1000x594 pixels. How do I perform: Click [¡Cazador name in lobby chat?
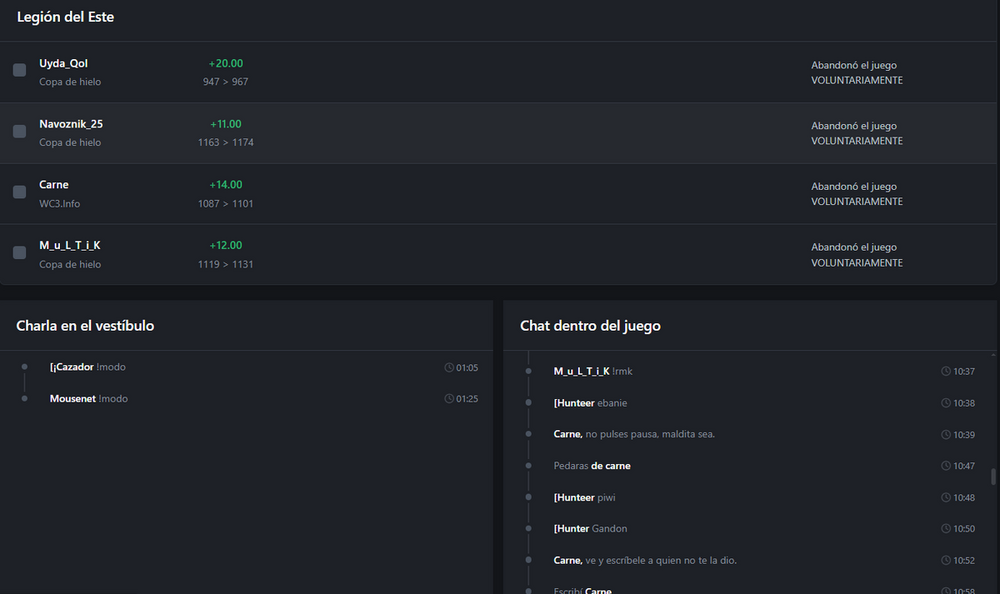click(x=71, y=367)
